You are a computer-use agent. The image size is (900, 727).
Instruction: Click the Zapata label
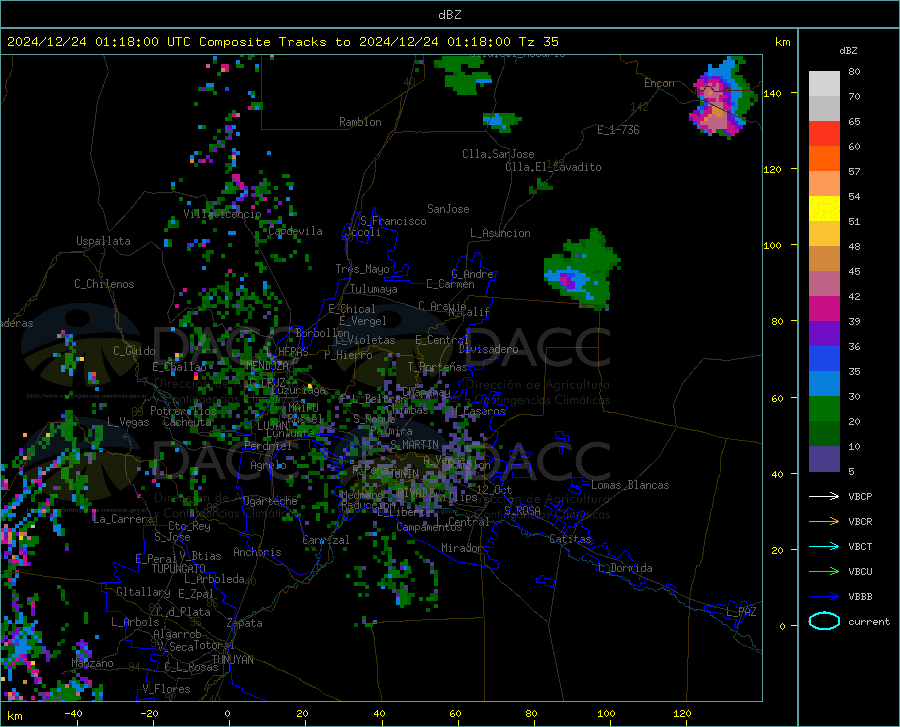point(245,623)
